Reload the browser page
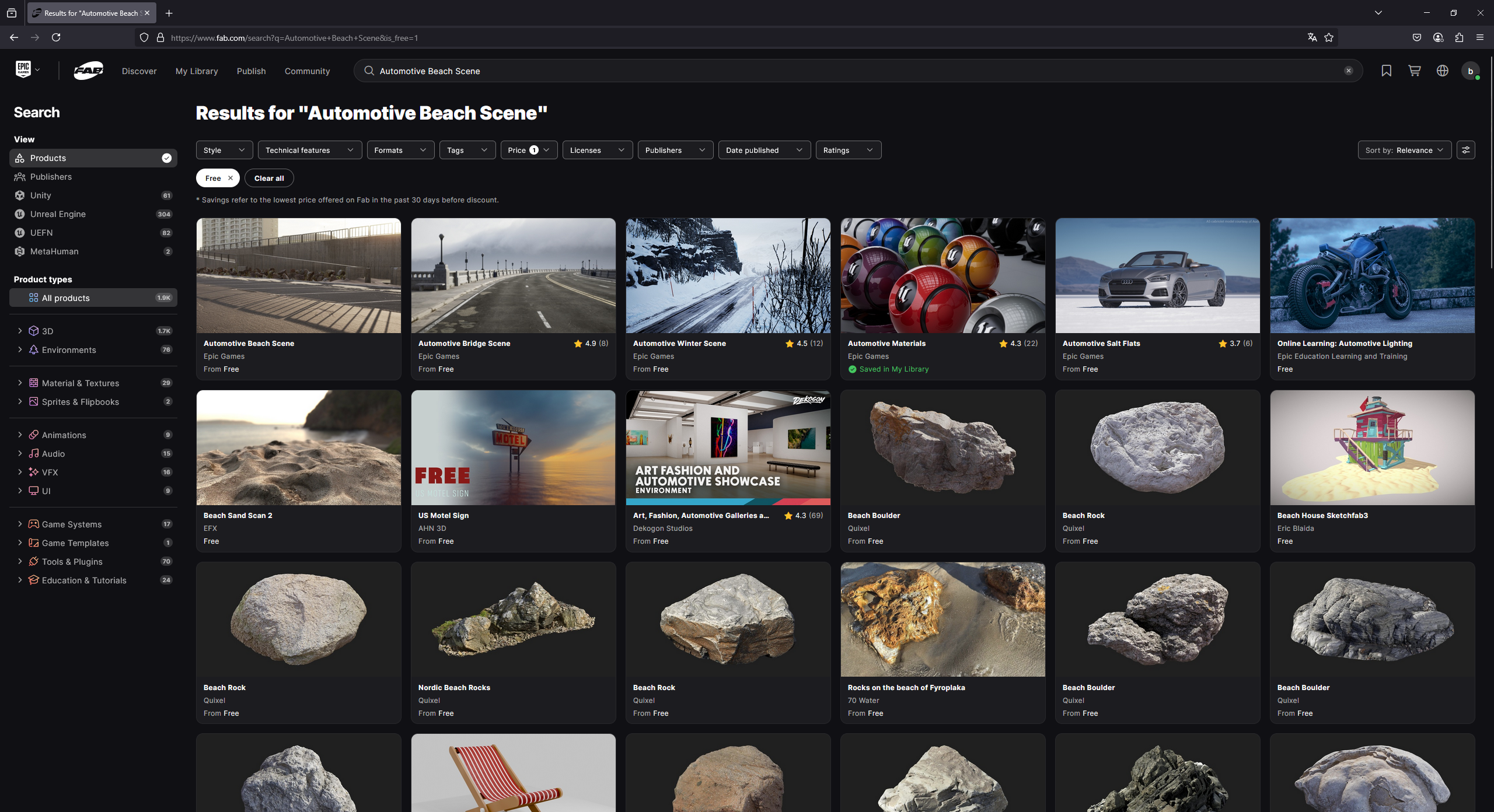 56,37
